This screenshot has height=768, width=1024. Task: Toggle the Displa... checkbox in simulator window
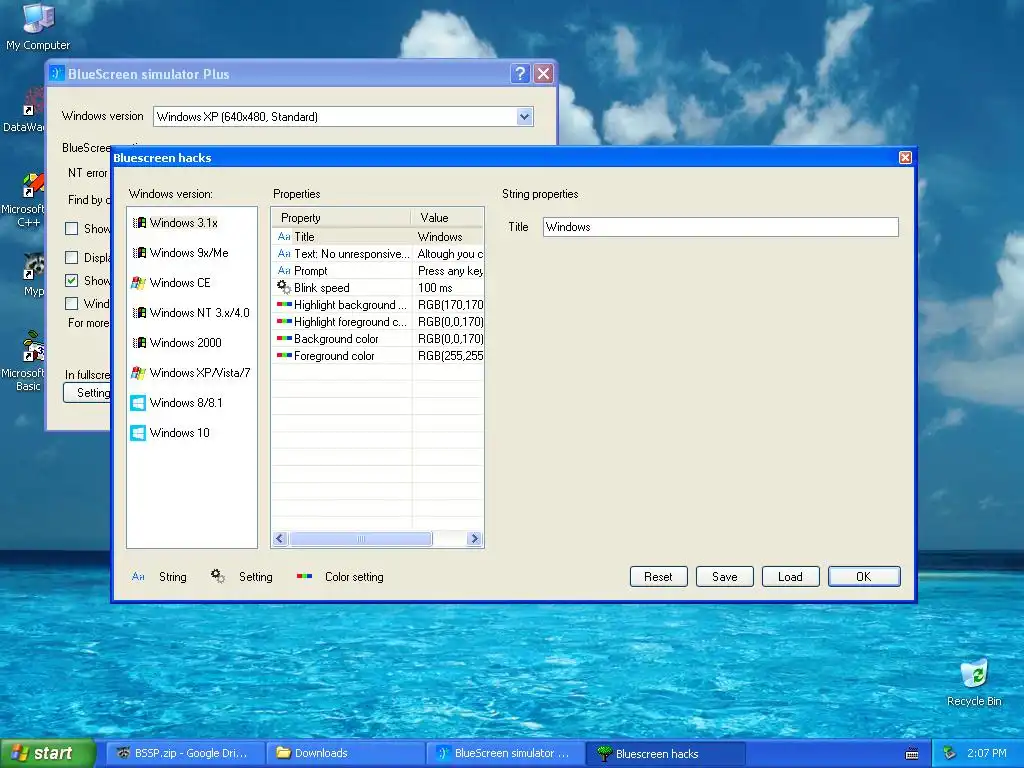click(72, 258)
